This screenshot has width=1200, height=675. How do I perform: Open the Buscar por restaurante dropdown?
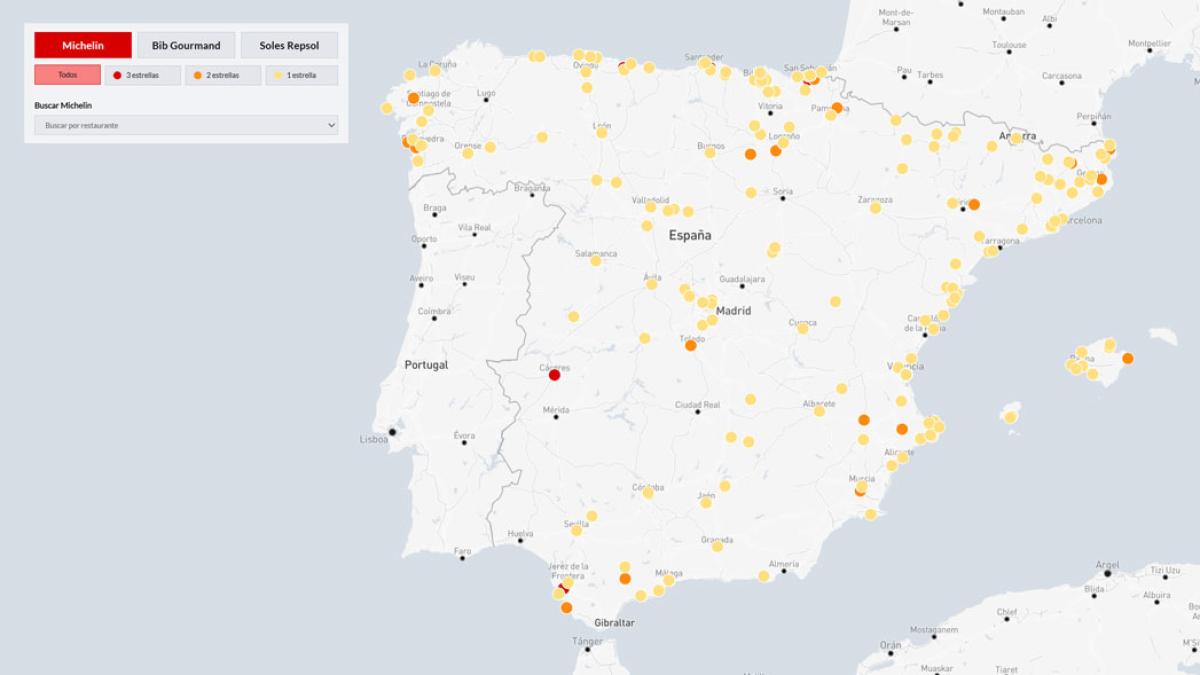coord(186,124)
